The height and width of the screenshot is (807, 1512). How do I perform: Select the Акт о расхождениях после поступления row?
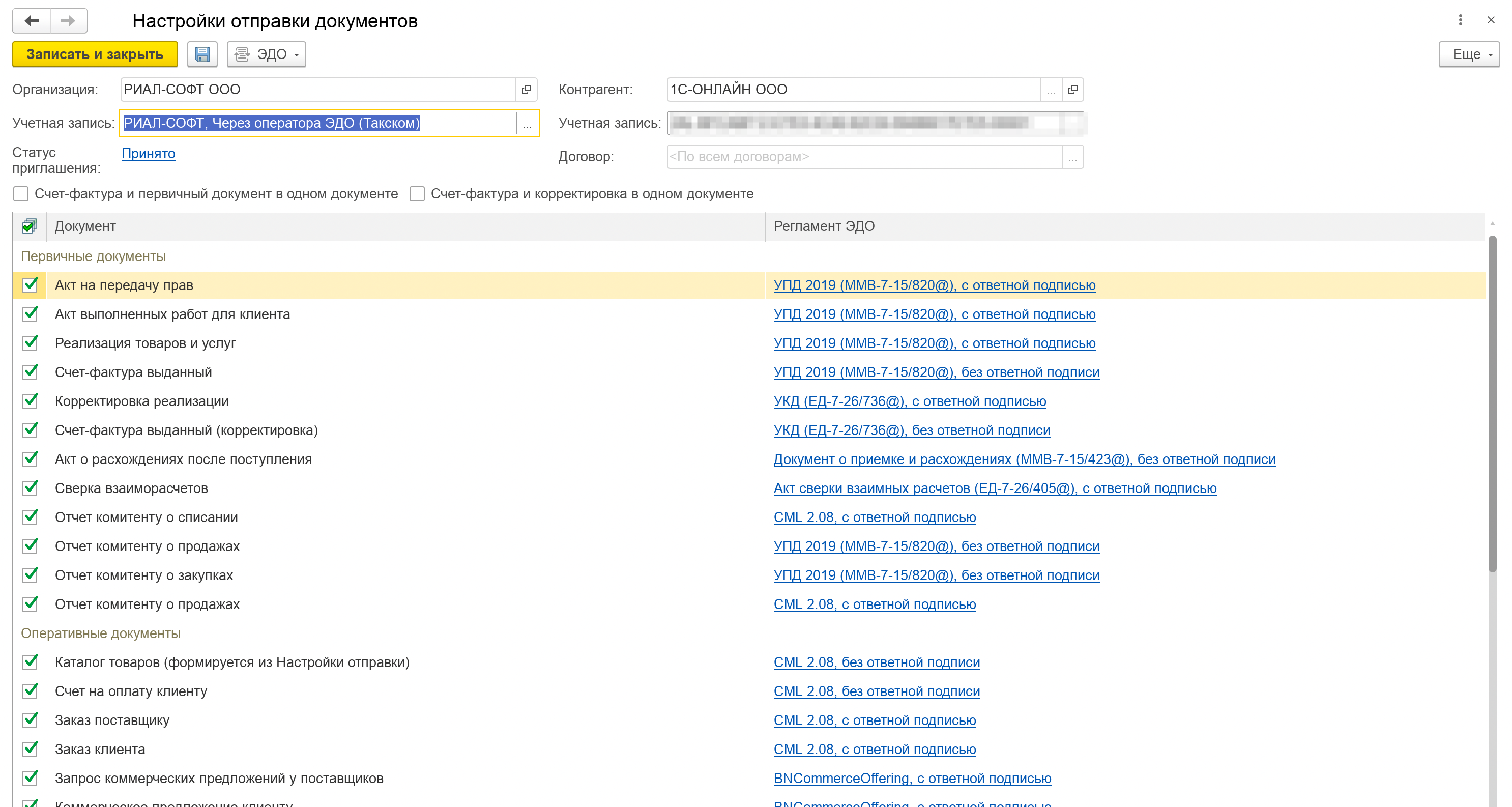point(749,459)
